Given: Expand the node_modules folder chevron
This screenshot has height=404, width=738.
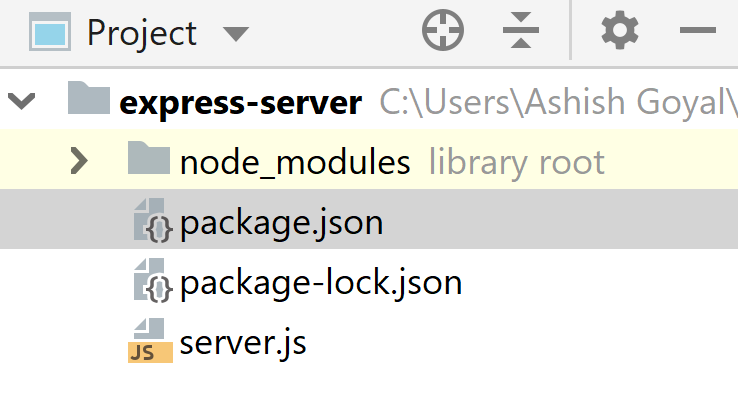Looking at the screenshot, I should 79,161.
